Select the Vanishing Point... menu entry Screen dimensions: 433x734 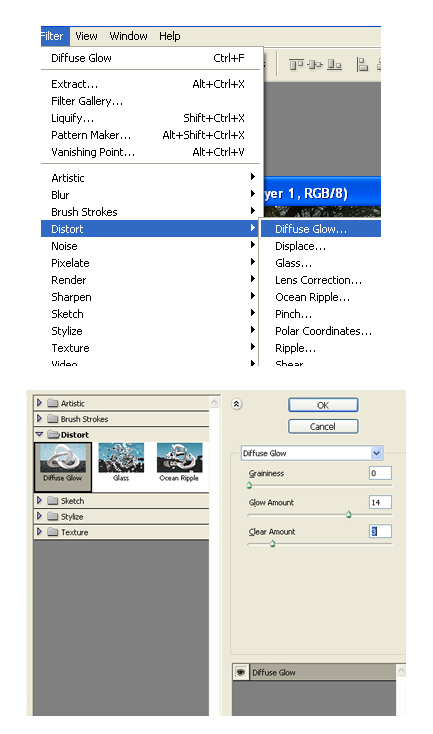pos(152,152)
